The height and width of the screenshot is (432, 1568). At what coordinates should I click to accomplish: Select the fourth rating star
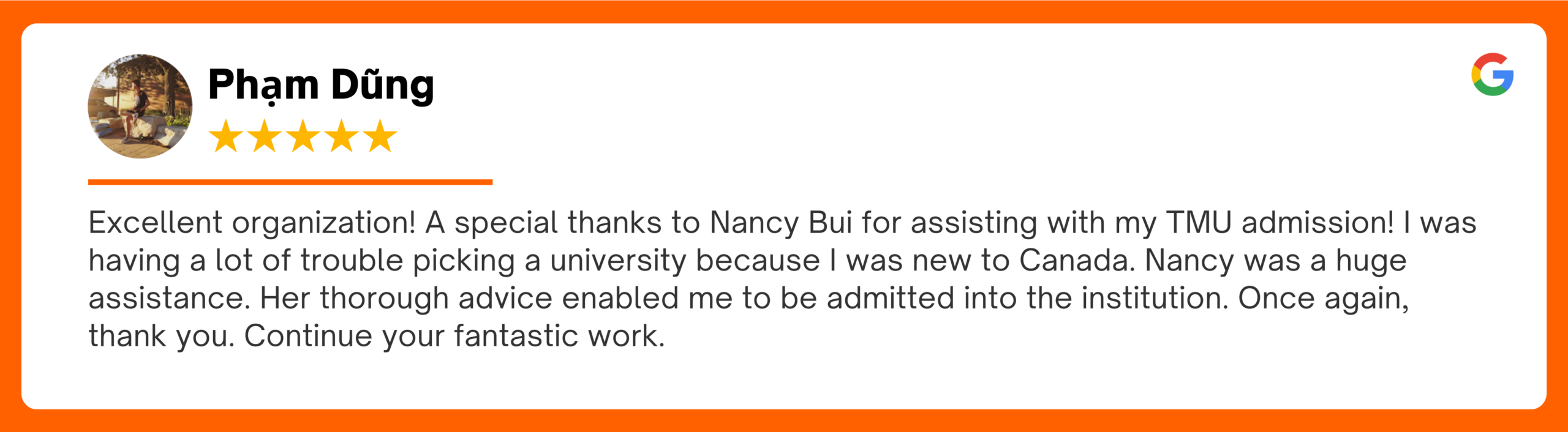tap(342, 136)
